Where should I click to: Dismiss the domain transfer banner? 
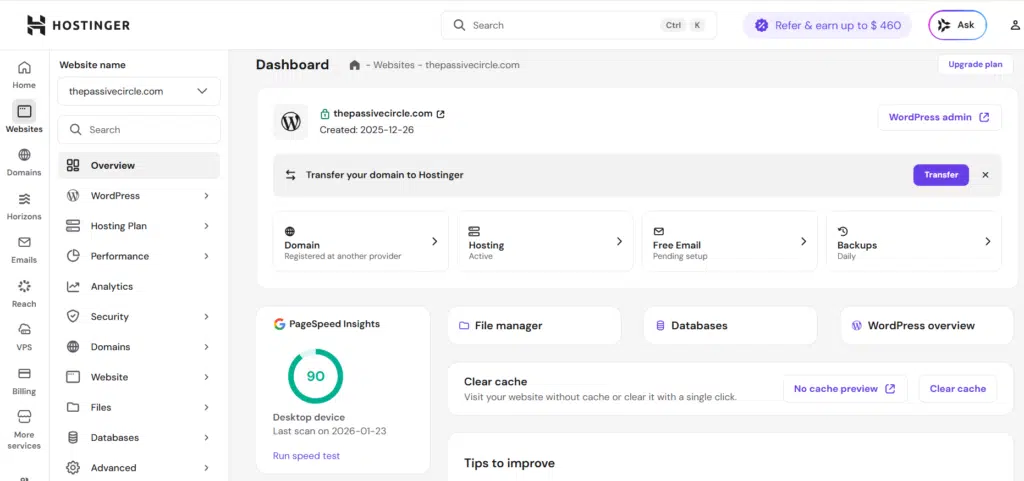pos(985,175)
